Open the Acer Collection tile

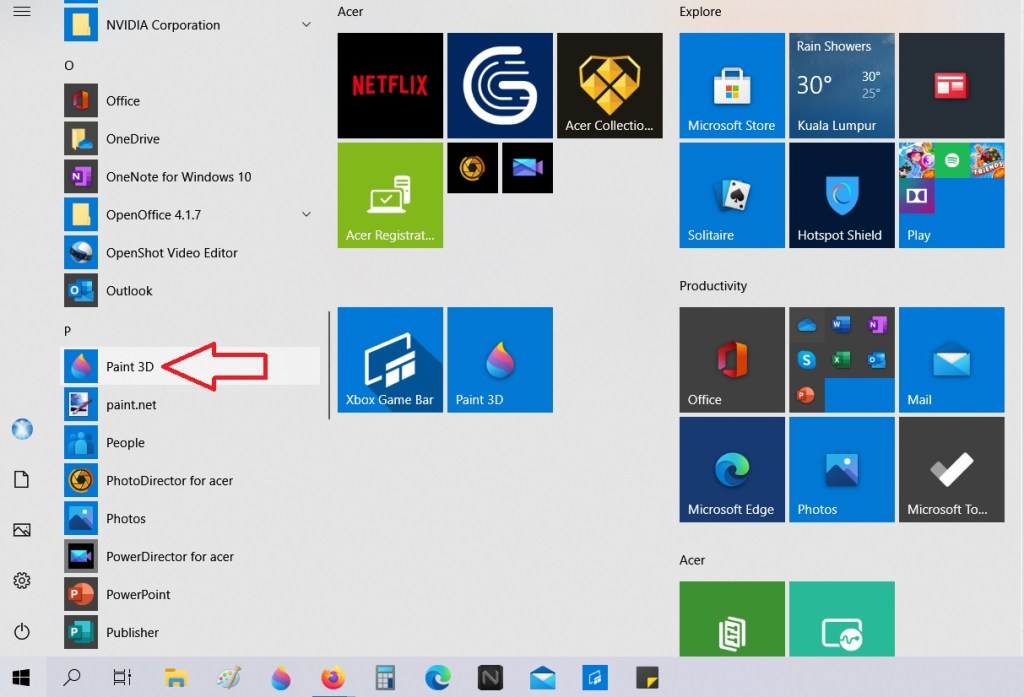point(609,85)
